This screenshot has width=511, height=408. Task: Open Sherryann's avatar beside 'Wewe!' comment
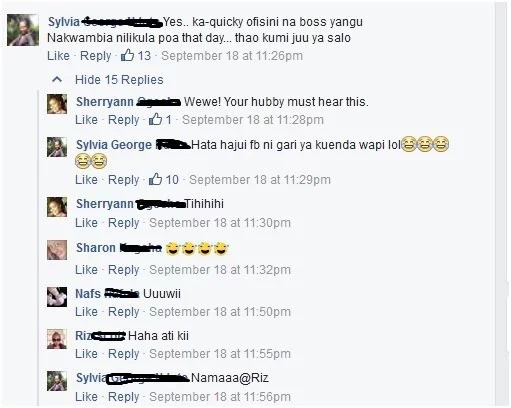click(x=57, y=104)
